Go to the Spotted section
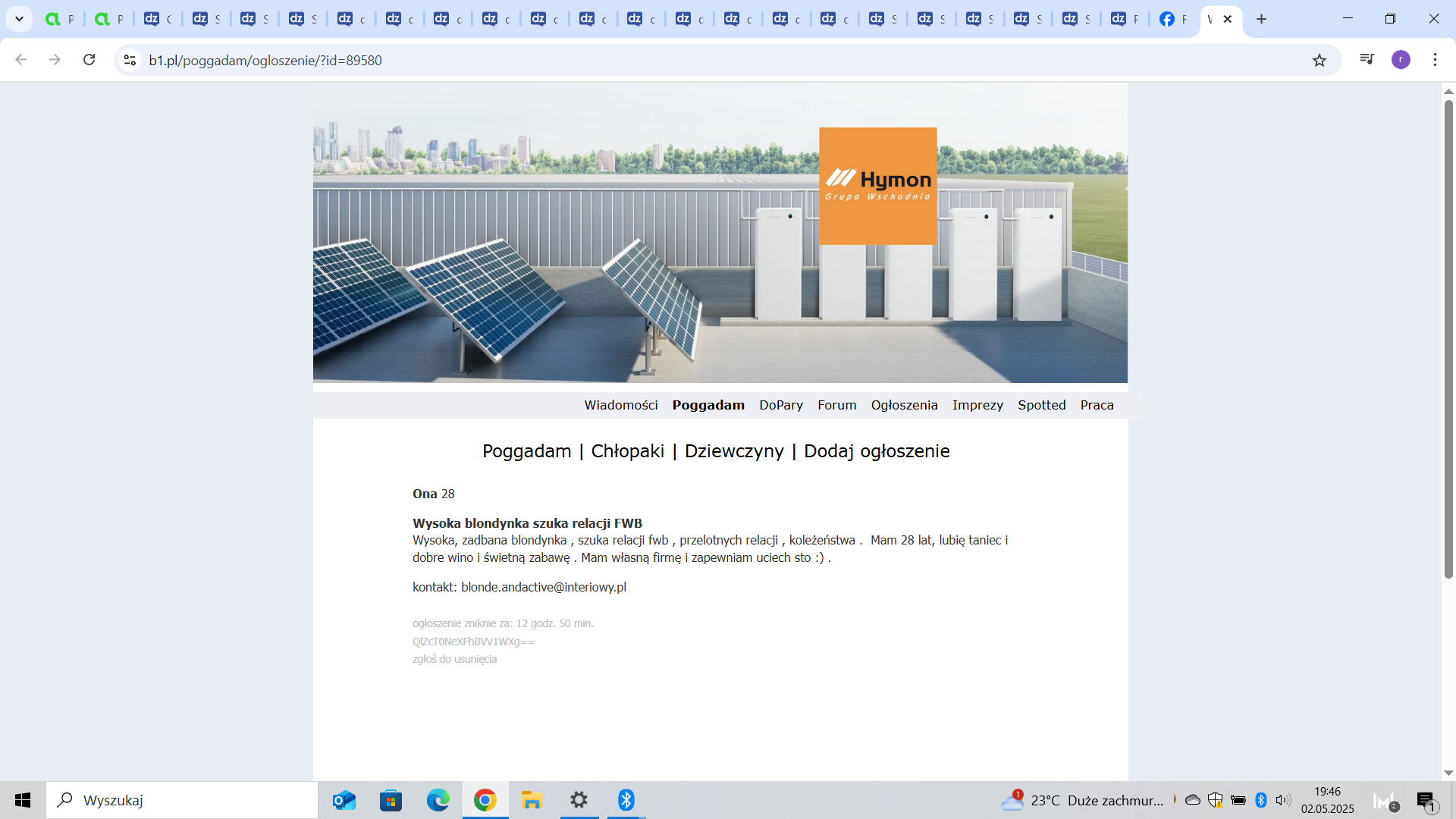1456x819 pixels. 1041,405
